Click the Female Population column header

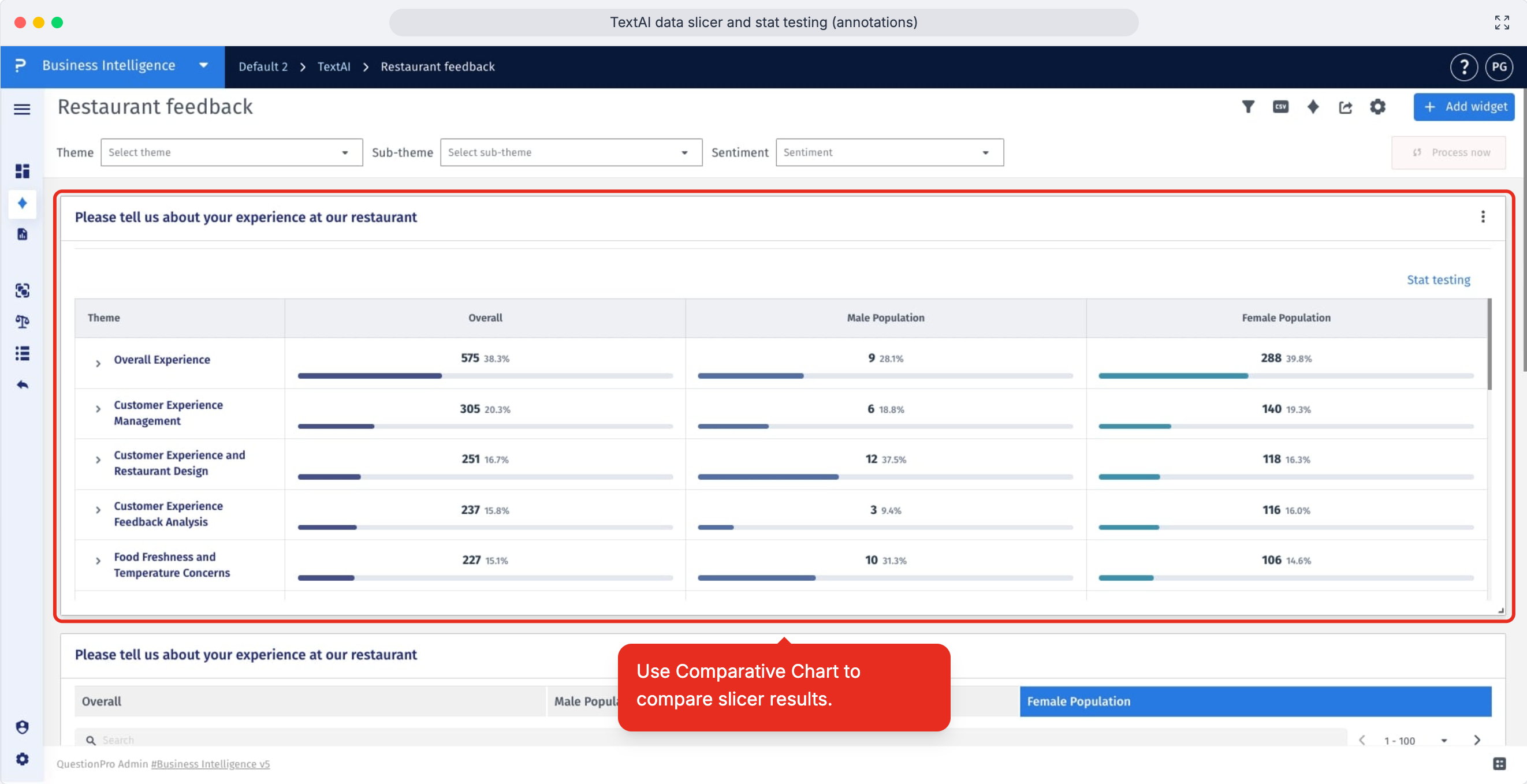coord(1286,318)
